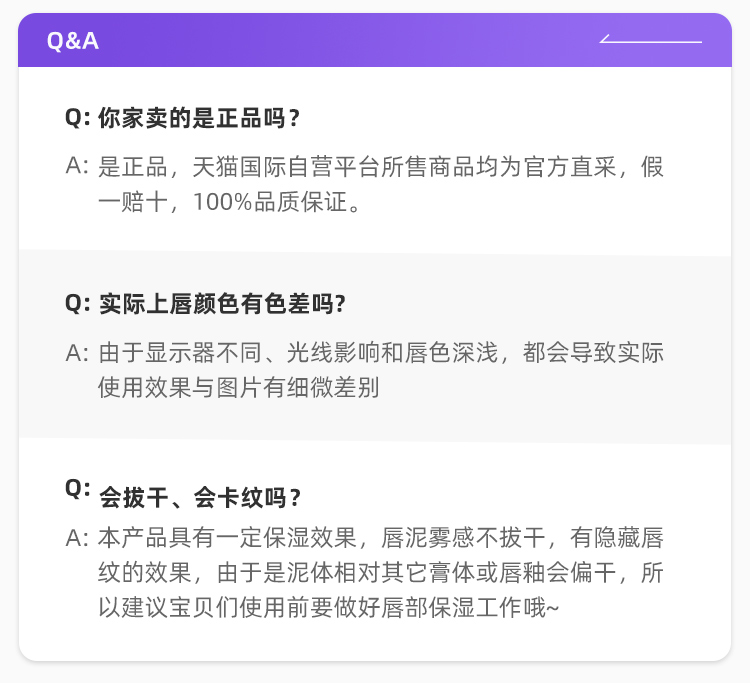Click the answer line 由于显示器不同、光线影响
Image resolution: width=750 pixels, height=683 pixels.
[x=381, y=353]
